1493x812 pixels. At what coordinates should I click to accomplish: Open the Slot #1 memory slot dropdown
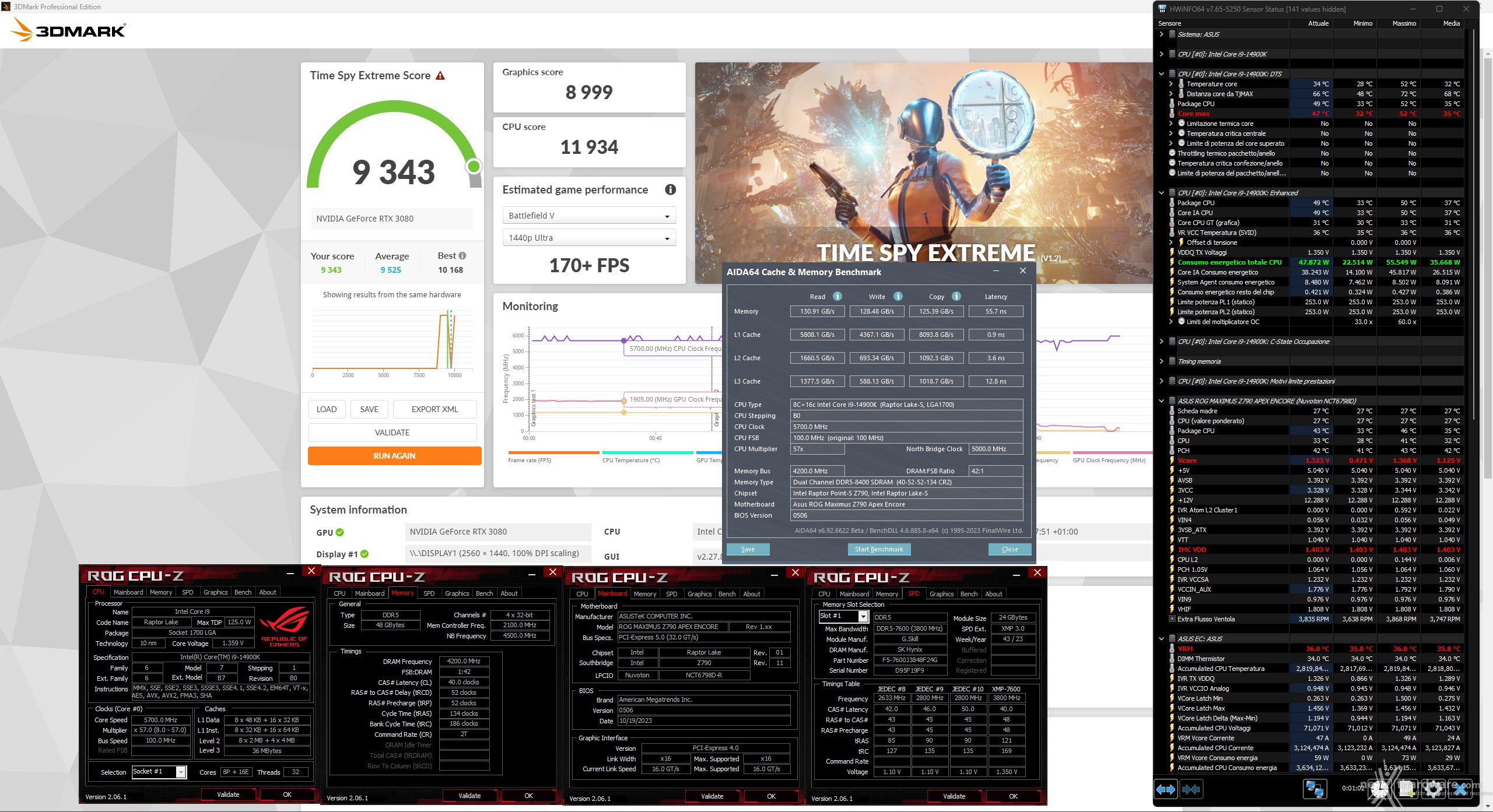844,616
